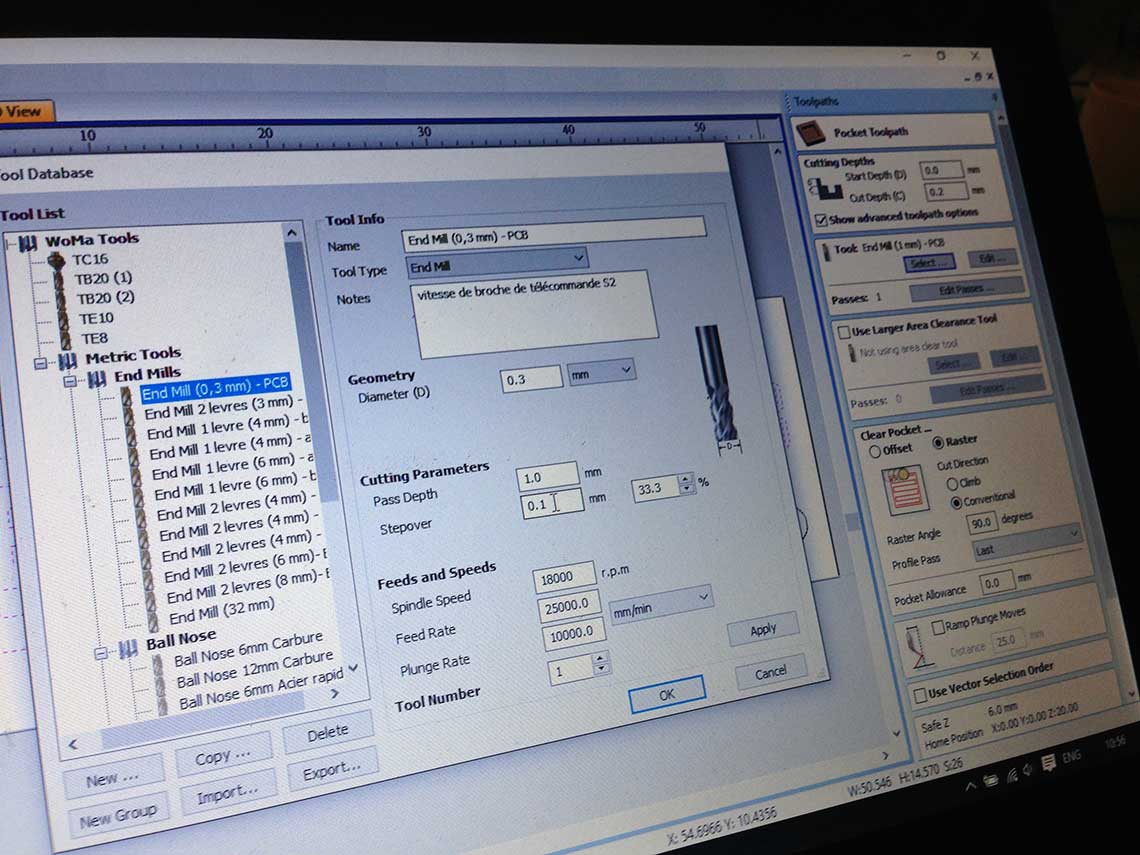
Task: Open the diameter units mm dropdown
Action: [x=601, y=372]
